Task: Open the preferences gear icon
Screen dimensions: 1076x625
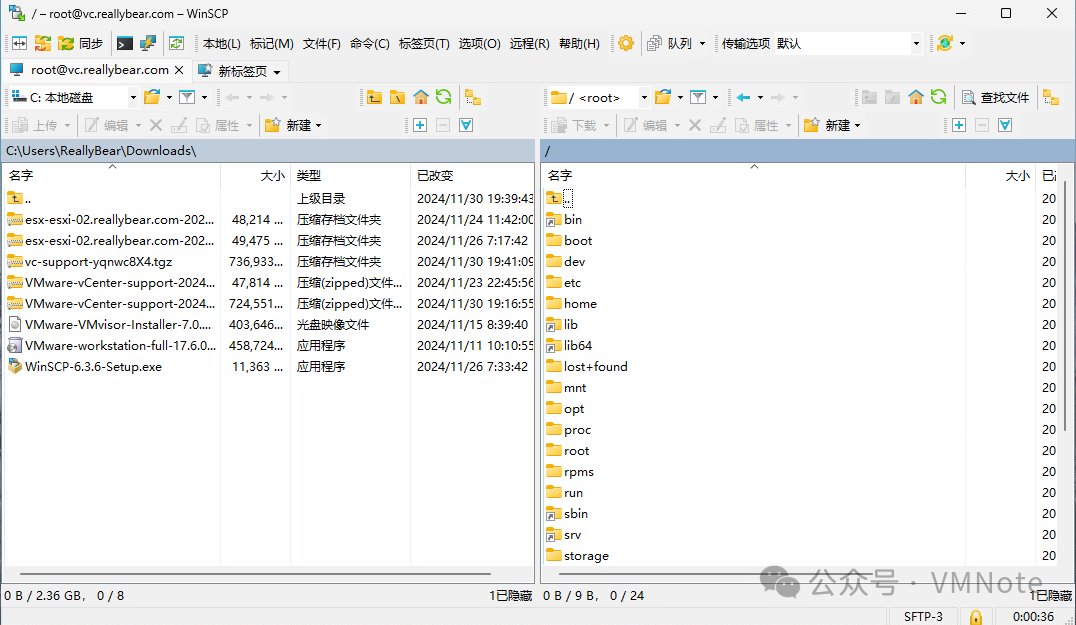Action: (x=626, y=43)
